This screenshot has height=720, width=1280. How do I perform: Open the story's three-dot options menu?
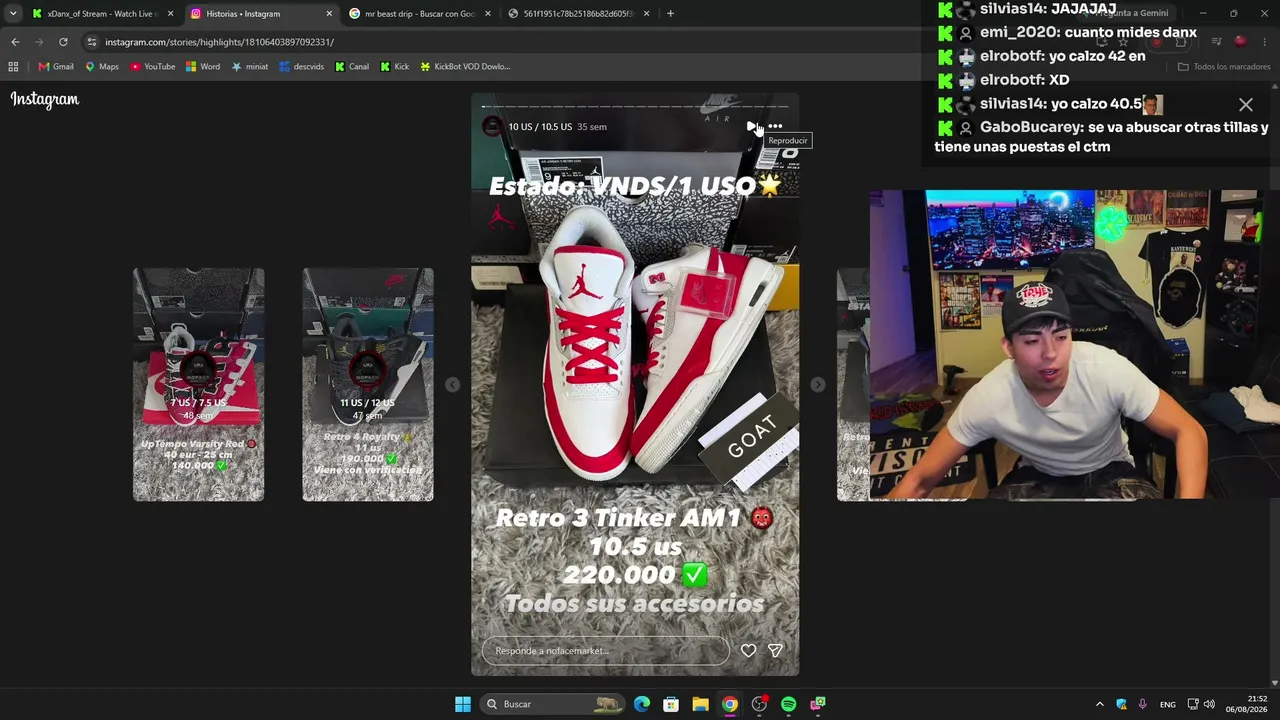[x=775, y=127]
